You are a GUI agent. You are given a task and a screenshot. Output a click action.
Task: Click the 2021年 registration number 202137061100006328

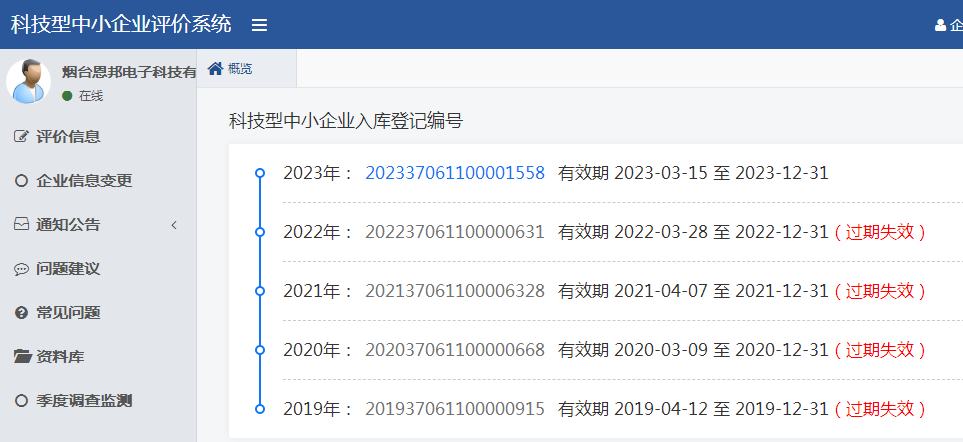coord(455,291)
